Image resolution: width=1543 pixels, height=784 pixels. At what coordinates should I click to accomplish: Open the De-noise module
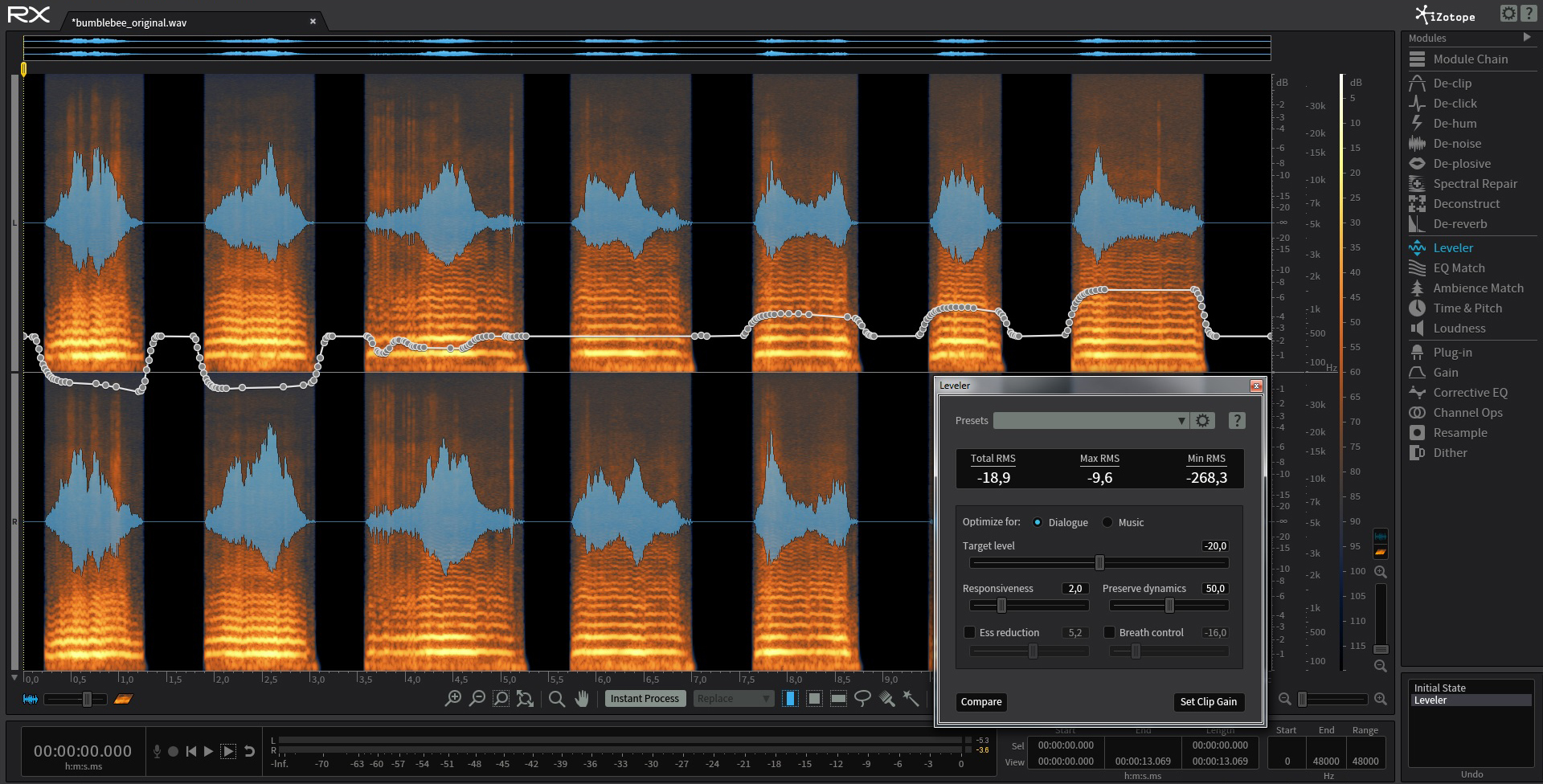pyautogui.click(x=1456, y=144)
